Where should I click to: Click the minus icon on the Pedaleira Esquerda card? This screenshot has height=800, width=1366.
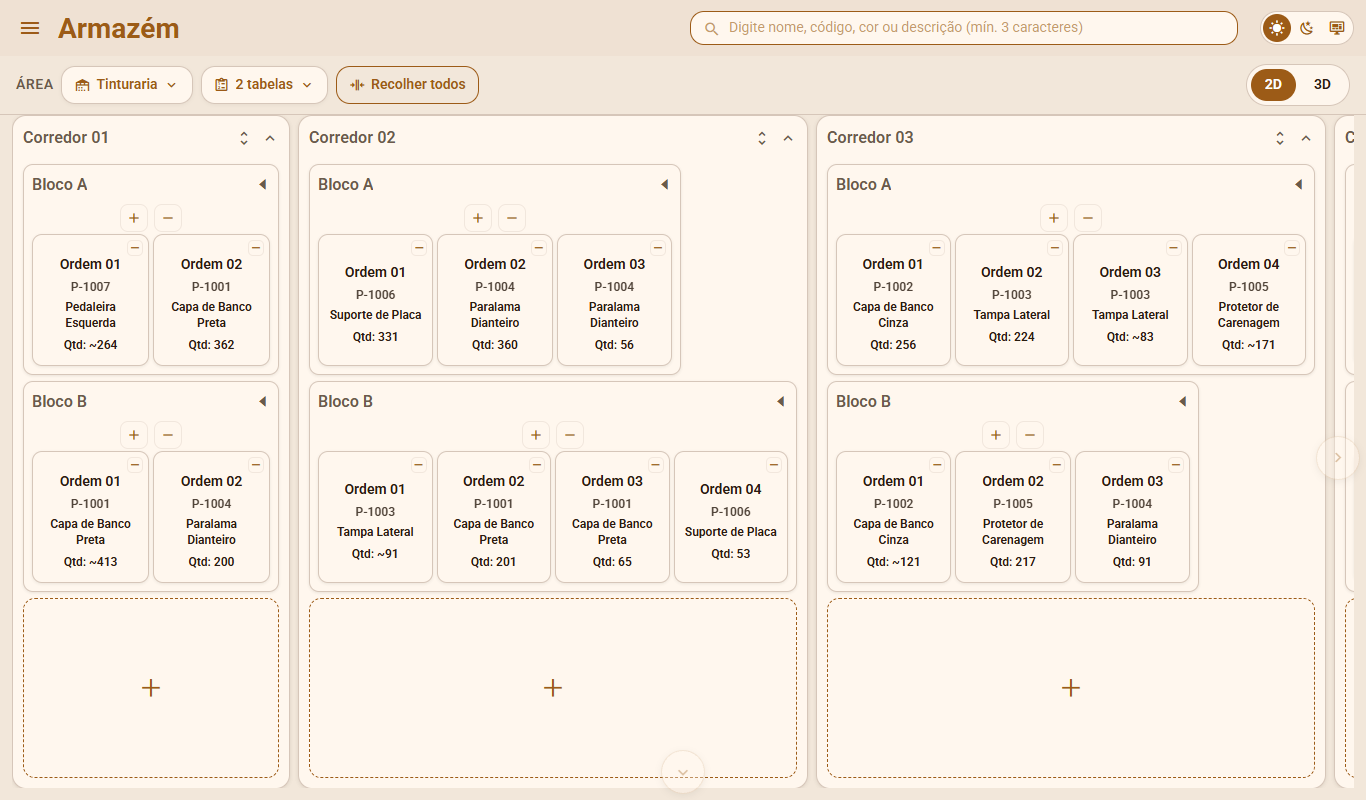(135, 247)
